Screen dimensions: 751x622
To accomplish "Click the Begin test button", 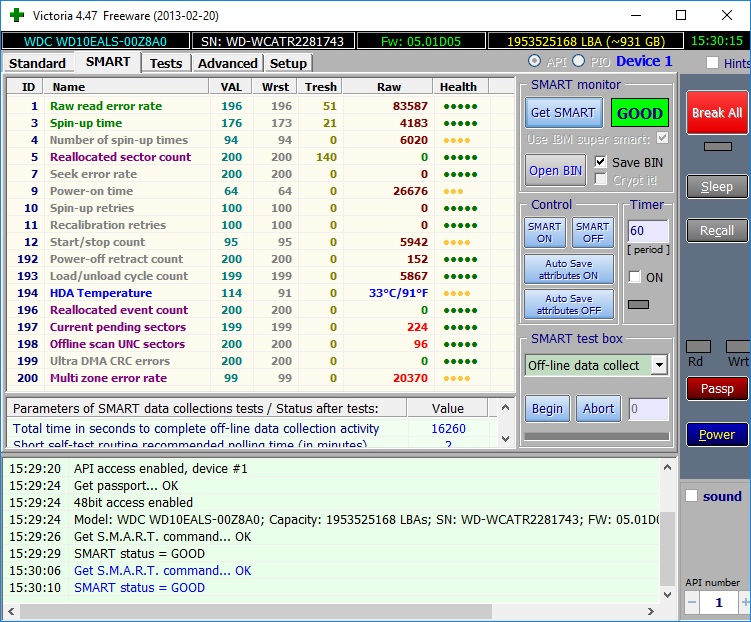I will [547, 408].
